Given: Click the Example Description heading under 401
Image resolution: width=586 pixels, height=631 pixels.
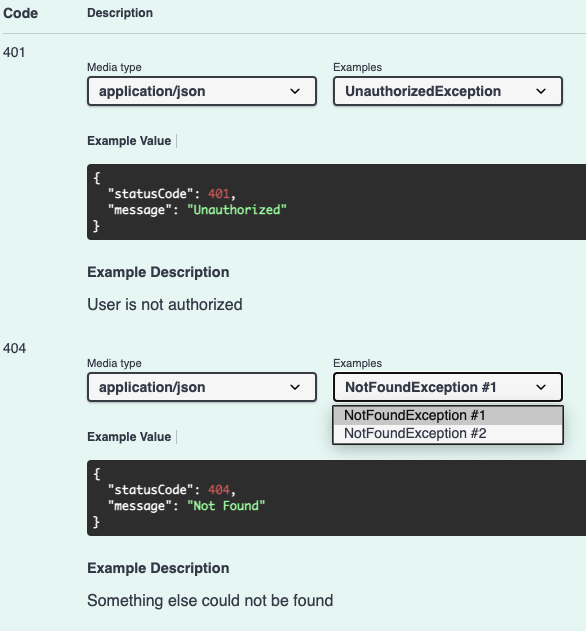Looking at the screenshot, I should (x=158, y=272).
